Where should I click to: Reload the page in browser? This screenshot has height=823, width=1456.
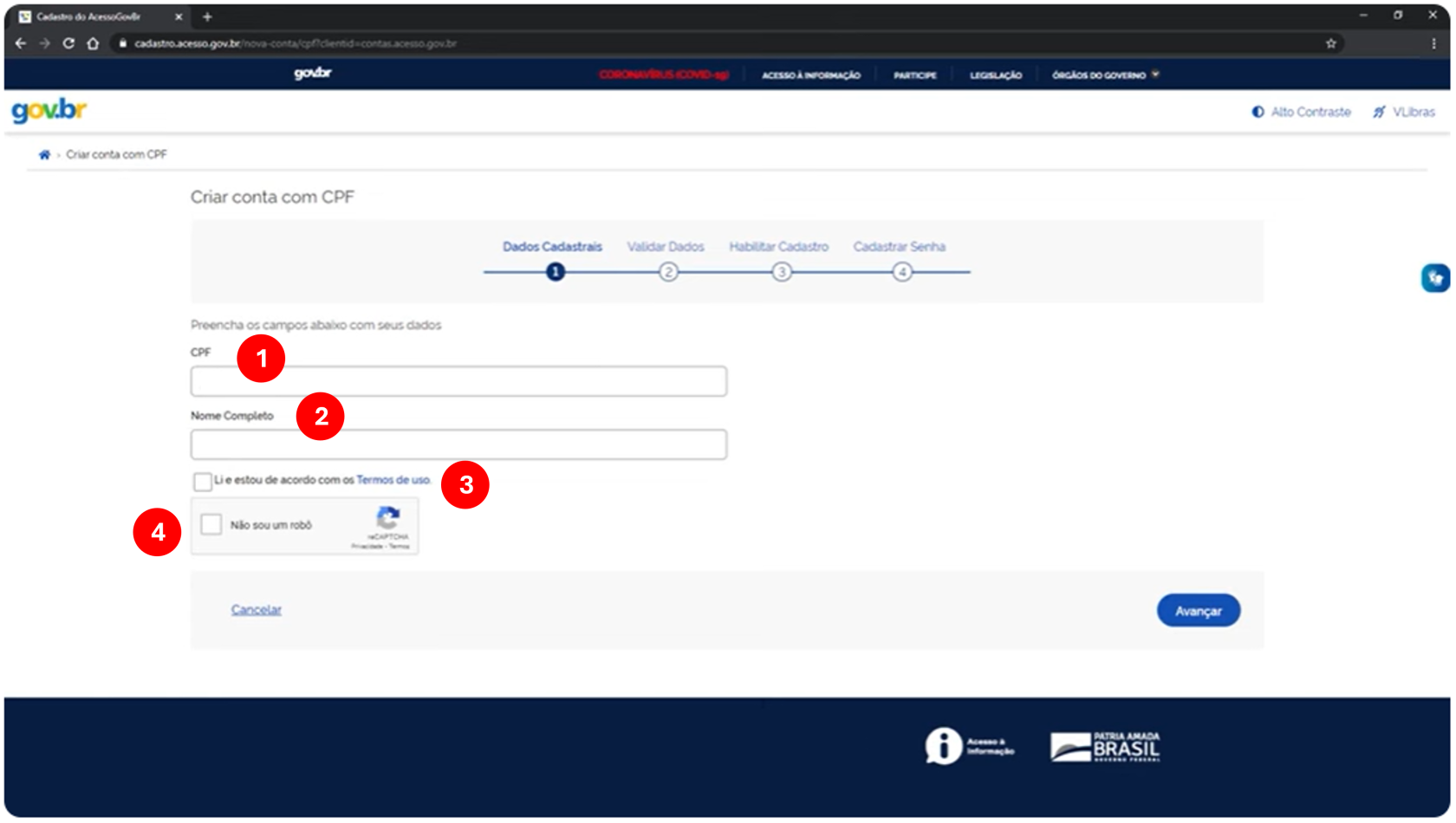[68, 43]
